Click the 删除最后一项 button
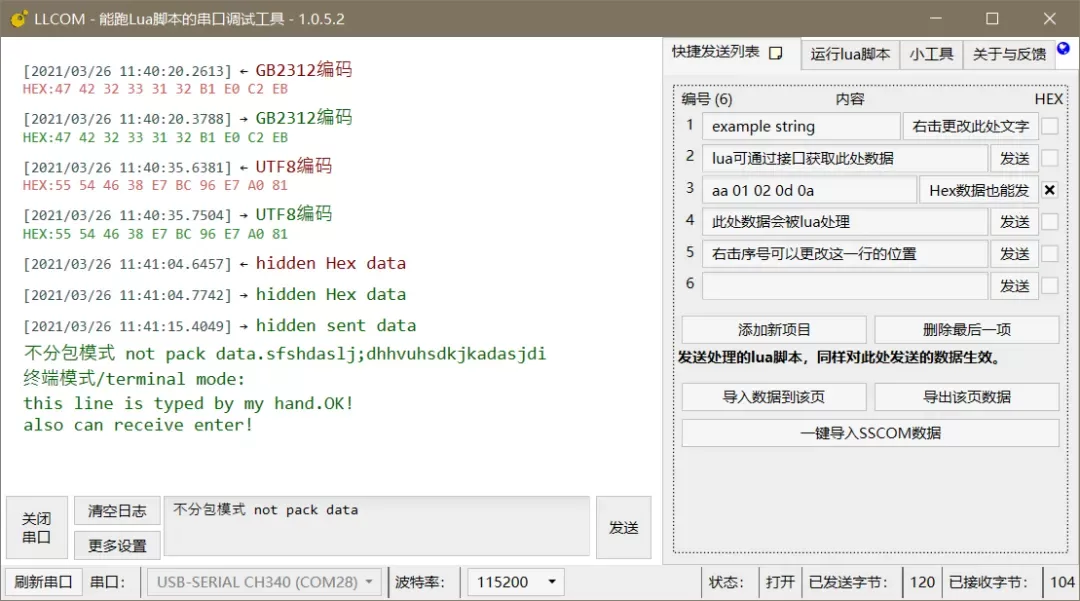1080x601 pixels. [x=967, y=330]
